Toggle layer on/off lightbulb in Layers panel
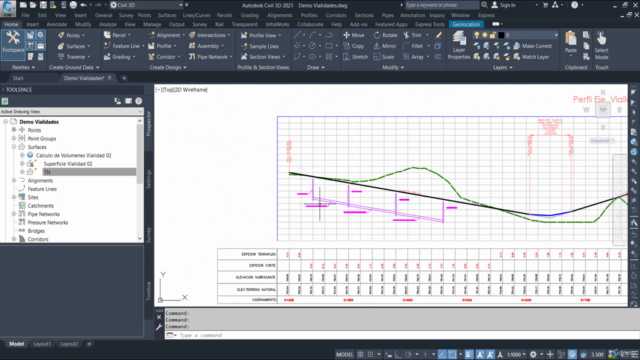Image resolution: width=640 pixels, height=360 pixels. pyautogui.click(x=477, y=35)
